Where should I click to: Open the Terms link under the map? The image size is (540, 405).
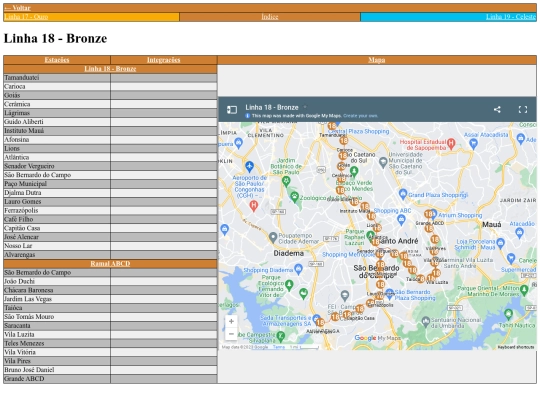coord(279,347)
